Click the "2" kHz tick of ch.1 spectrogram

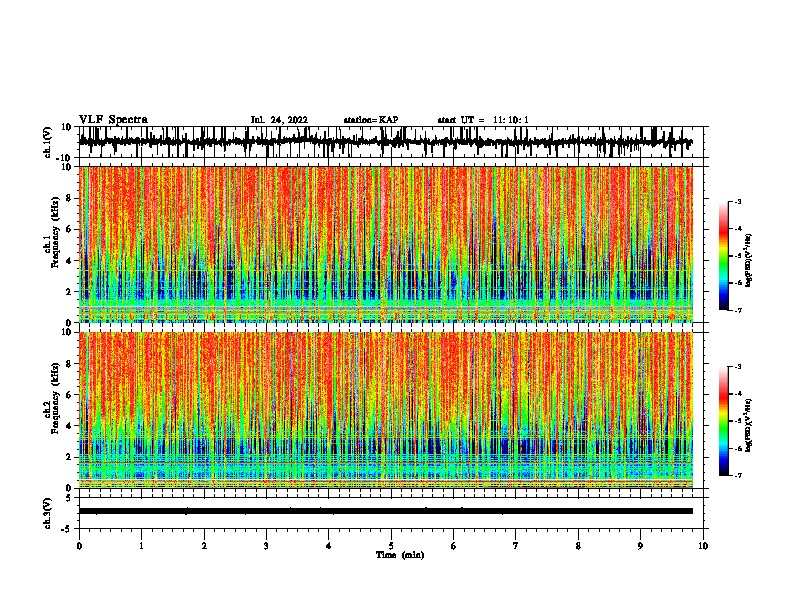69,292
